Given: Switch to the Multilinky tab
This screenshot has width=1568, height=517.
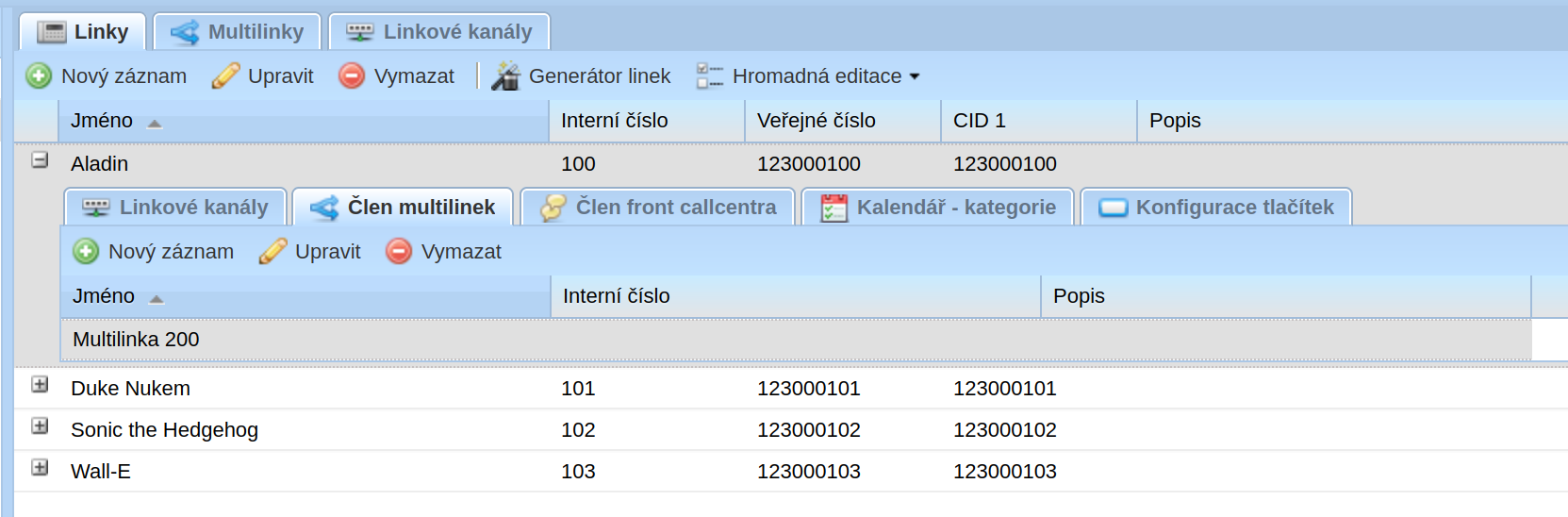Looking at the screenshot, I should click(x=237, y=32).
